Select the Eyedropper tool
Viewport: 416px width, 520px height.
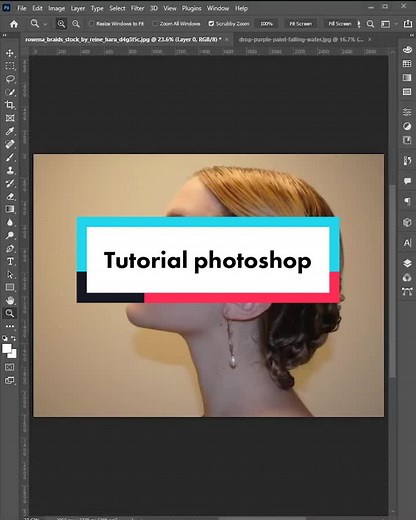10,131
